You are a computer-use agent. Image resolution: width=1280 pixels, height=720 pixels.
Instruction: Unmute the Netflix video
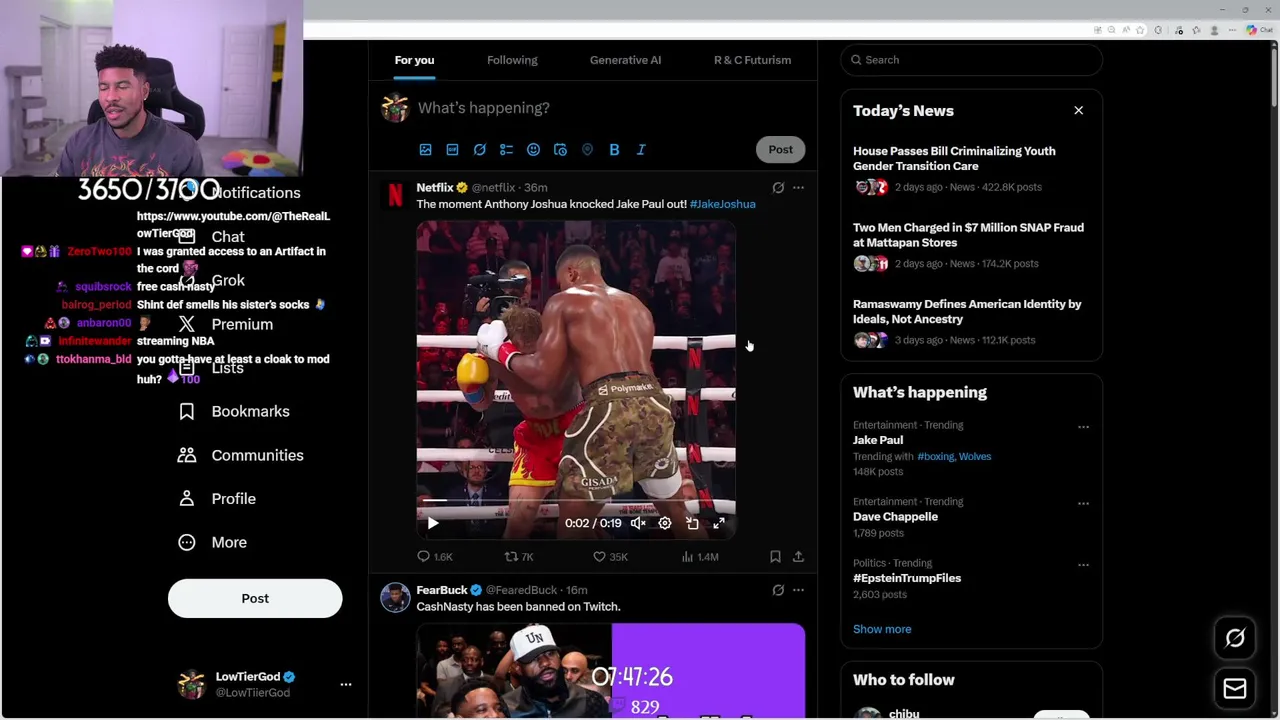click(x=638, y=523)
